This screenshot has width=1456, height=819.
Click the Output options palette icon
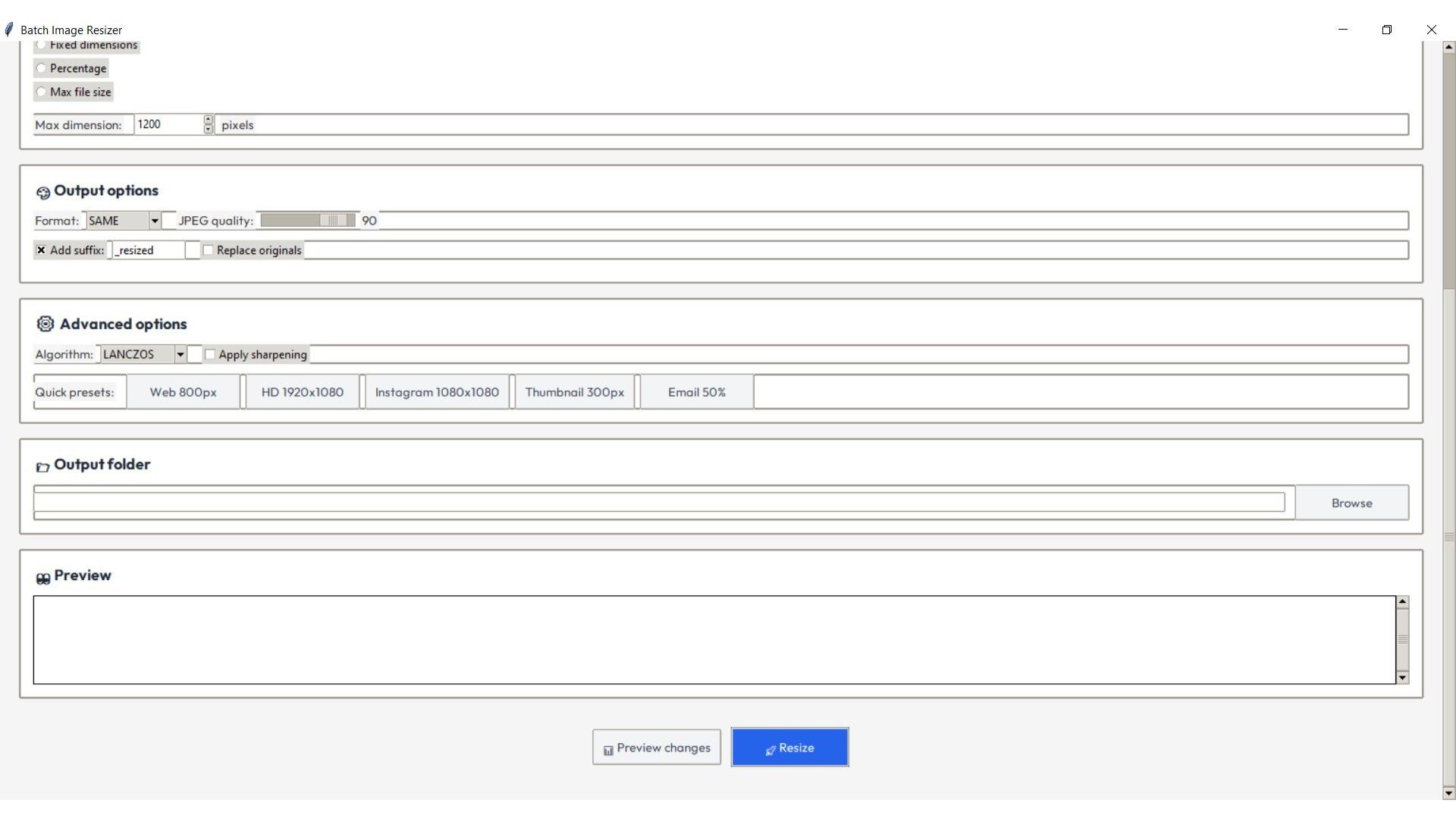pyautogui.click(x=43, y=193)
